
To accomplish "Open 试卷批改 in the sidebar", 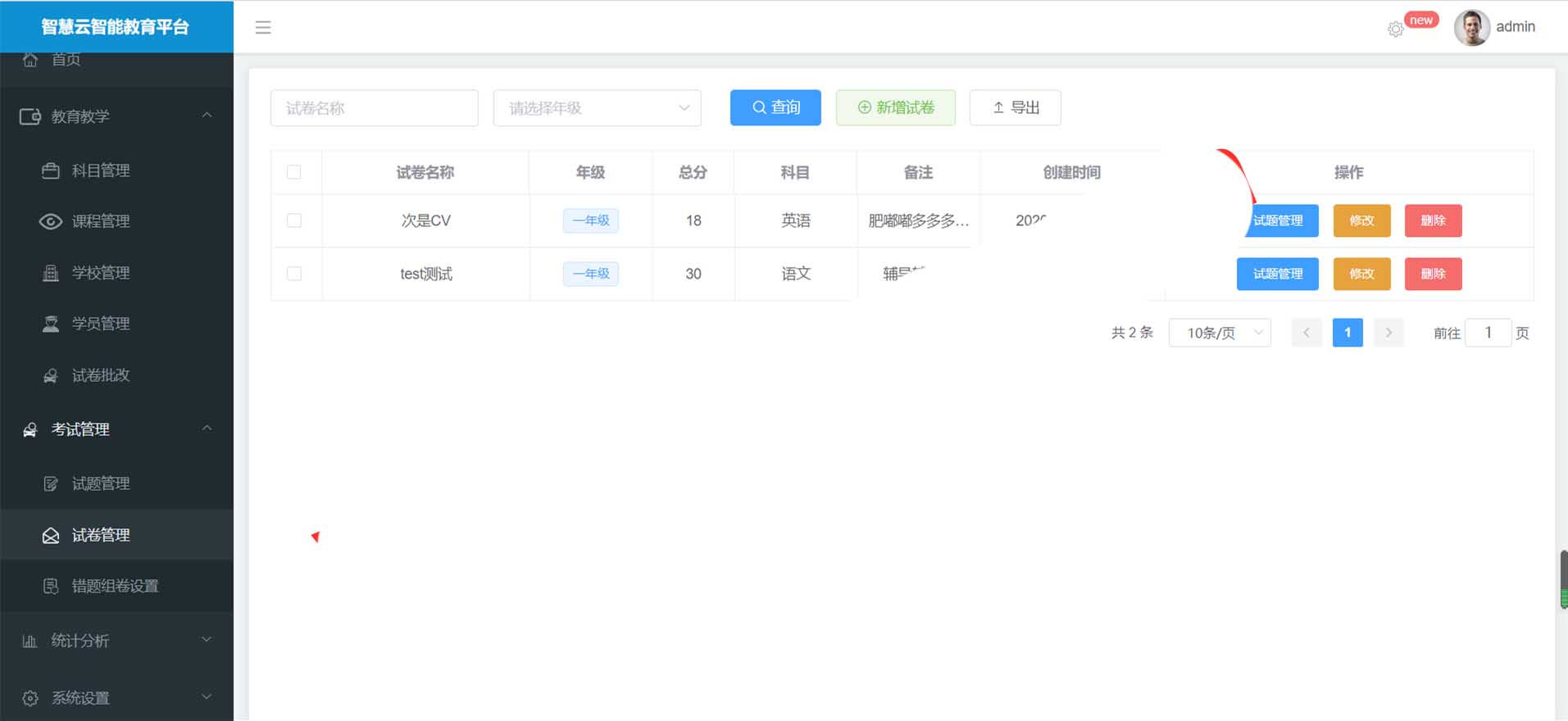I will tap(100, 375).
